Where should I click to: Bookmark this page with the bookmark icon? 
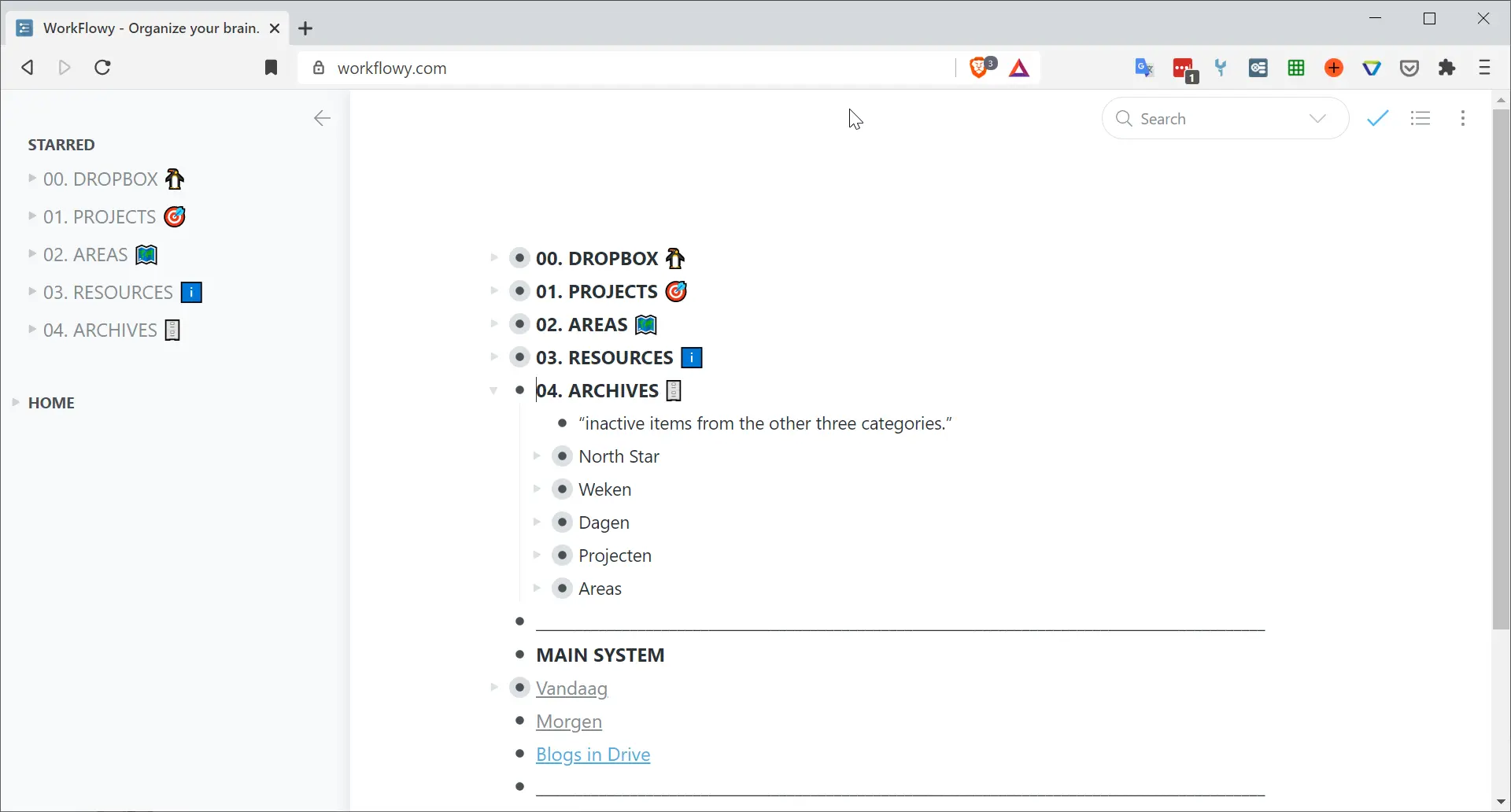point(272,68)
